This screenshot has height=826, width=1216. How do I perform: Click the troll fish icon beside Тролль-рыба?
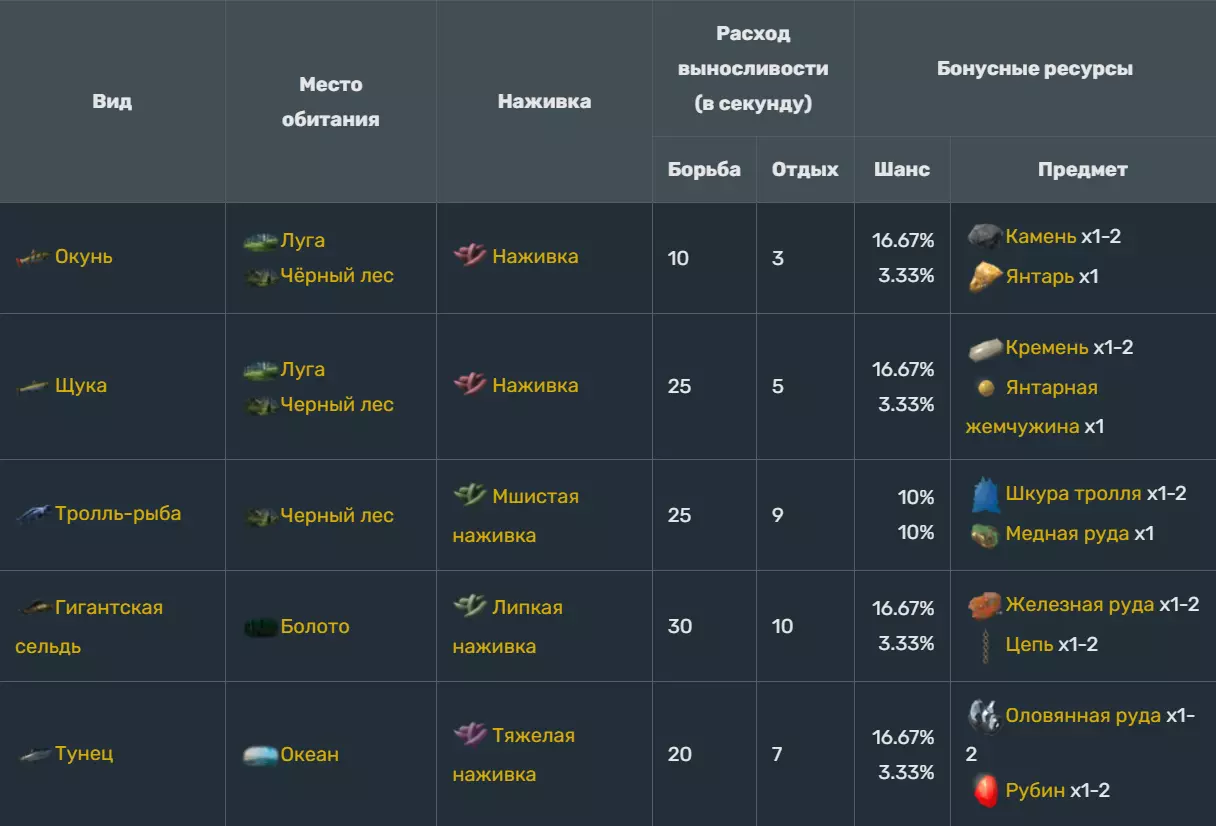32,514
